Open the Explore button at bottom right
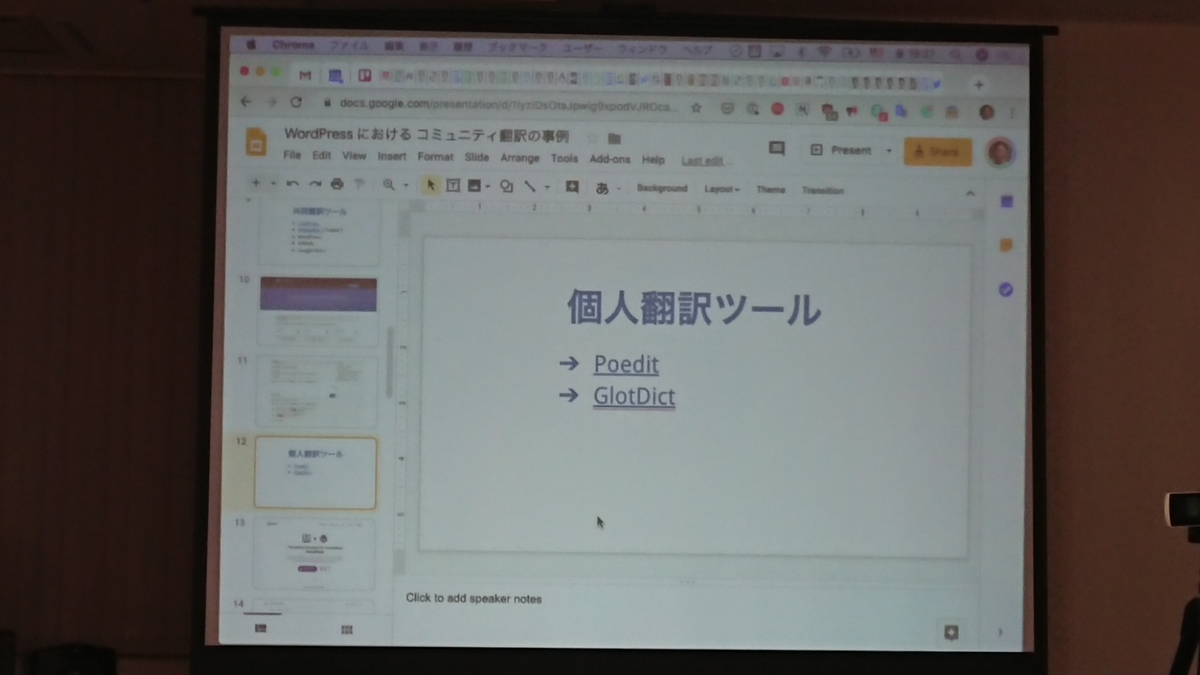 point(951,633)
